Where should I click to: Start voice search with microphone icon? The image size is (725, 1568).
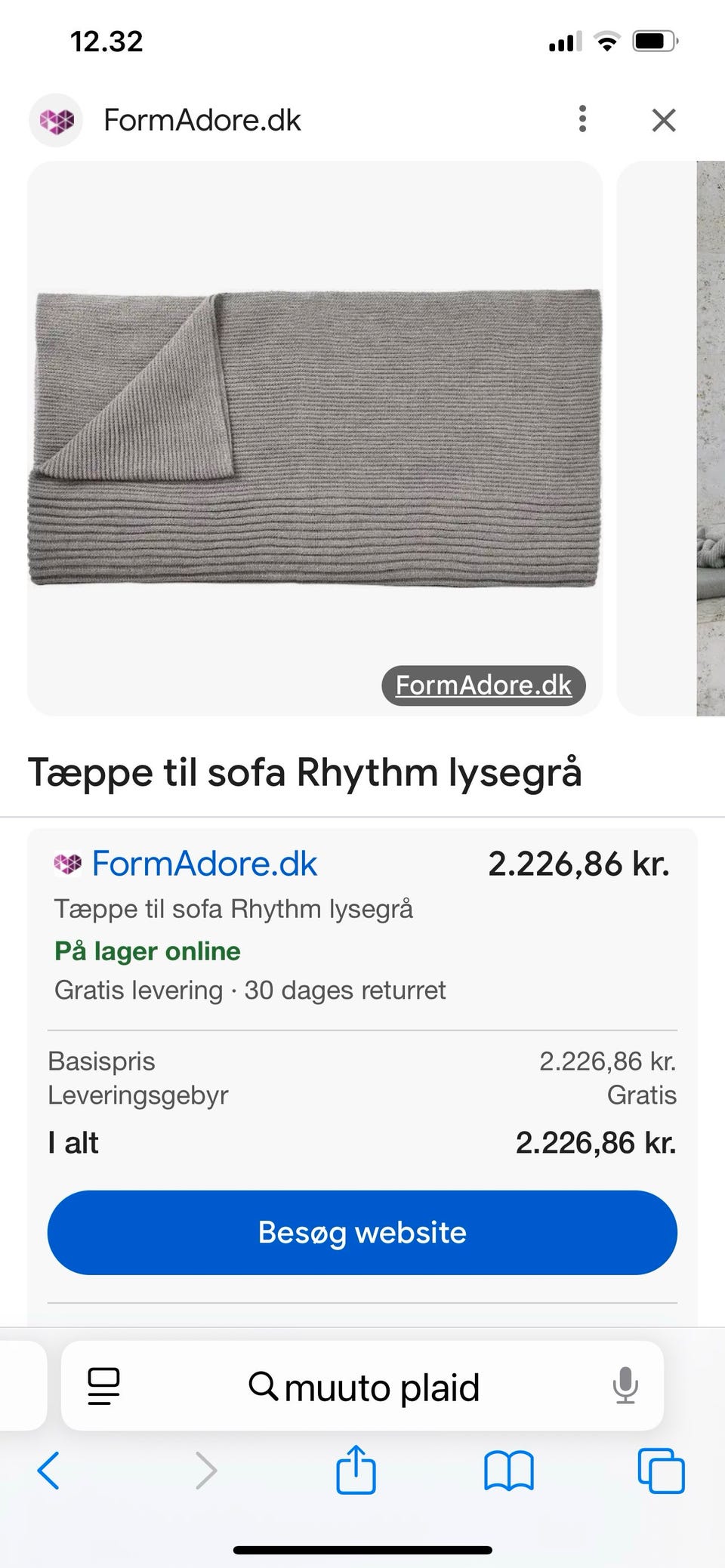point(625,1386)
